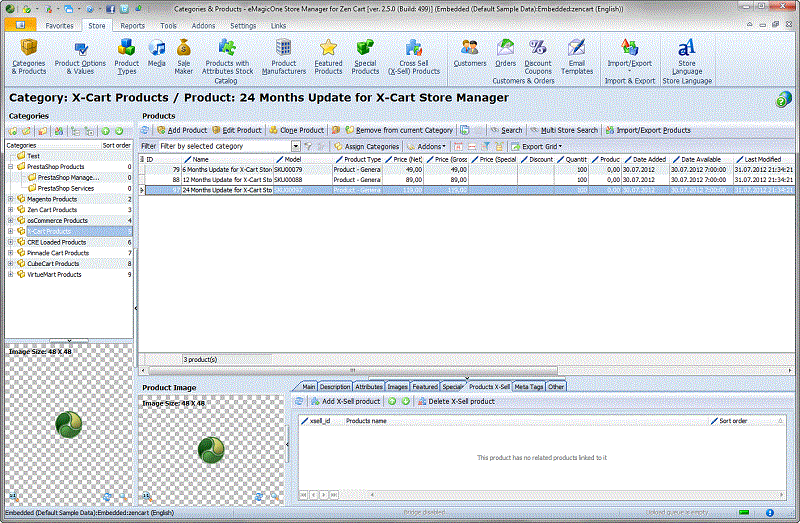The height and width of the screenshot is (523, 800).
Task: Click Add X-Sell product
Action: (346, 402)
